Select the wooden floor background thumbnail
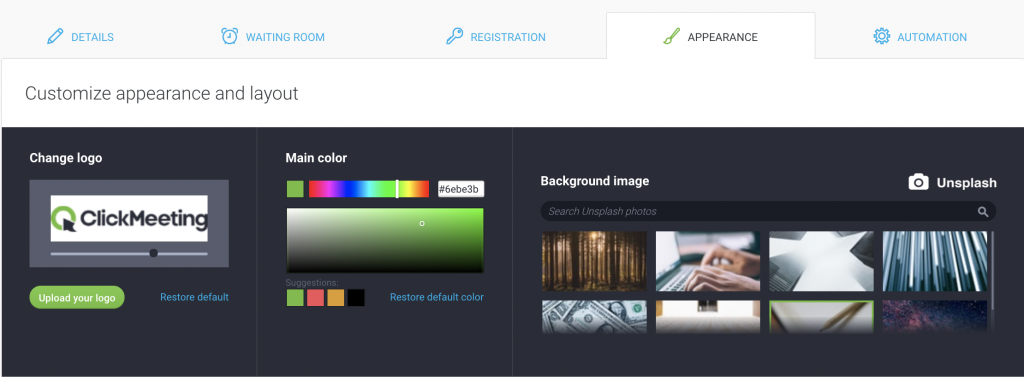This screenshot has height=377, width=1024. (708, 317)
